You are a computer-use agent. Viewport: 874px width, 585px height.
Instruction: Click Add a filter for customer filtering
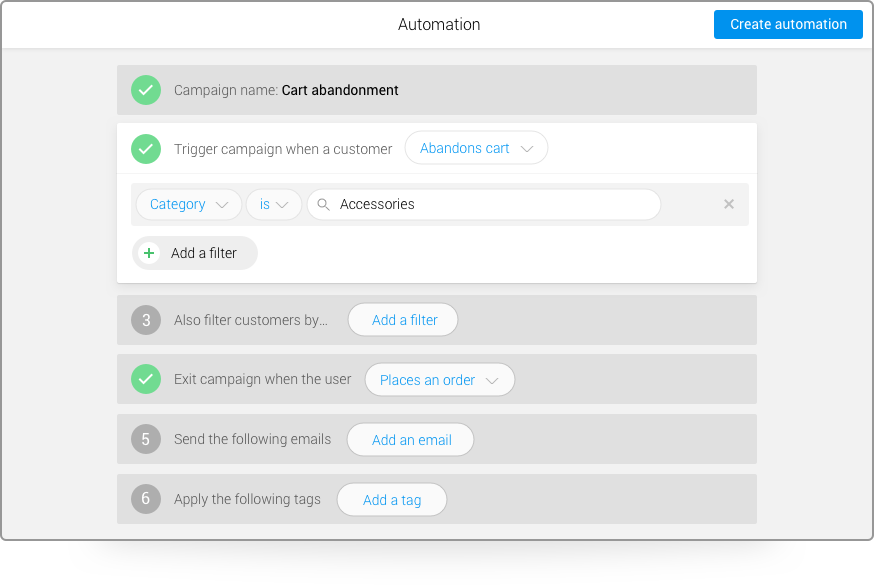tap(404, 320)
